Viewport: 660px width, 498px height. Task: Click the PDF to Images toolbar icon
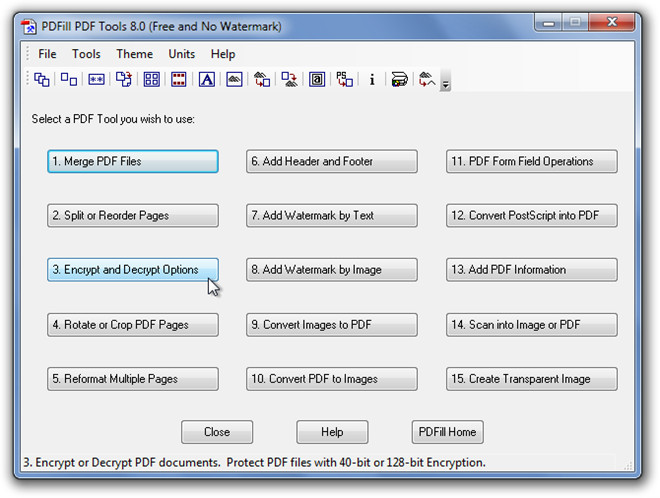tap(289, 79)
